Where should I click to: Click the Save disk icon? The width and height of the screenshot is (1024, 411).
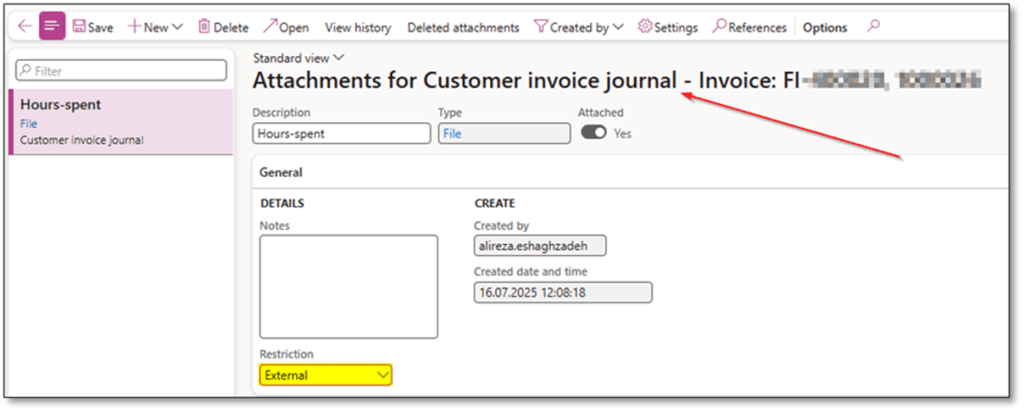78,27
